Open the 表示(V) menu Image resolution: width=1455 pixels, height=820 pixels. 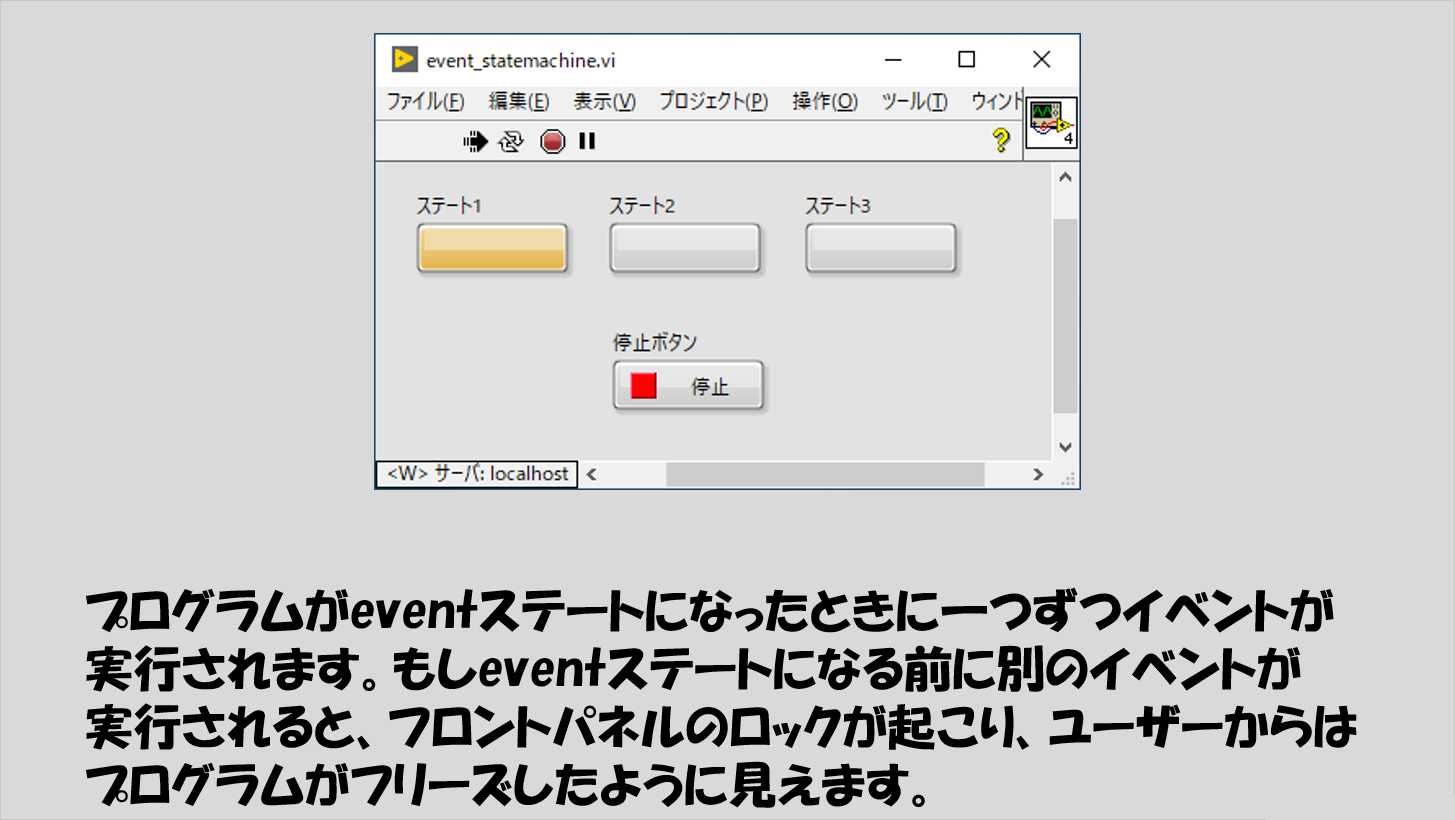[604, 102]
